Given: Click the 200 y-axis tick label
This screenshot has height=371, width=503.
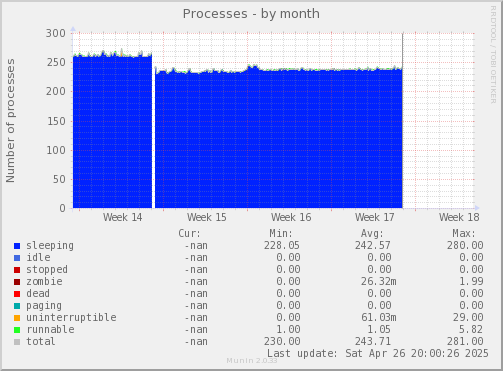Looking at the screenshot, I should coord(56,91).
